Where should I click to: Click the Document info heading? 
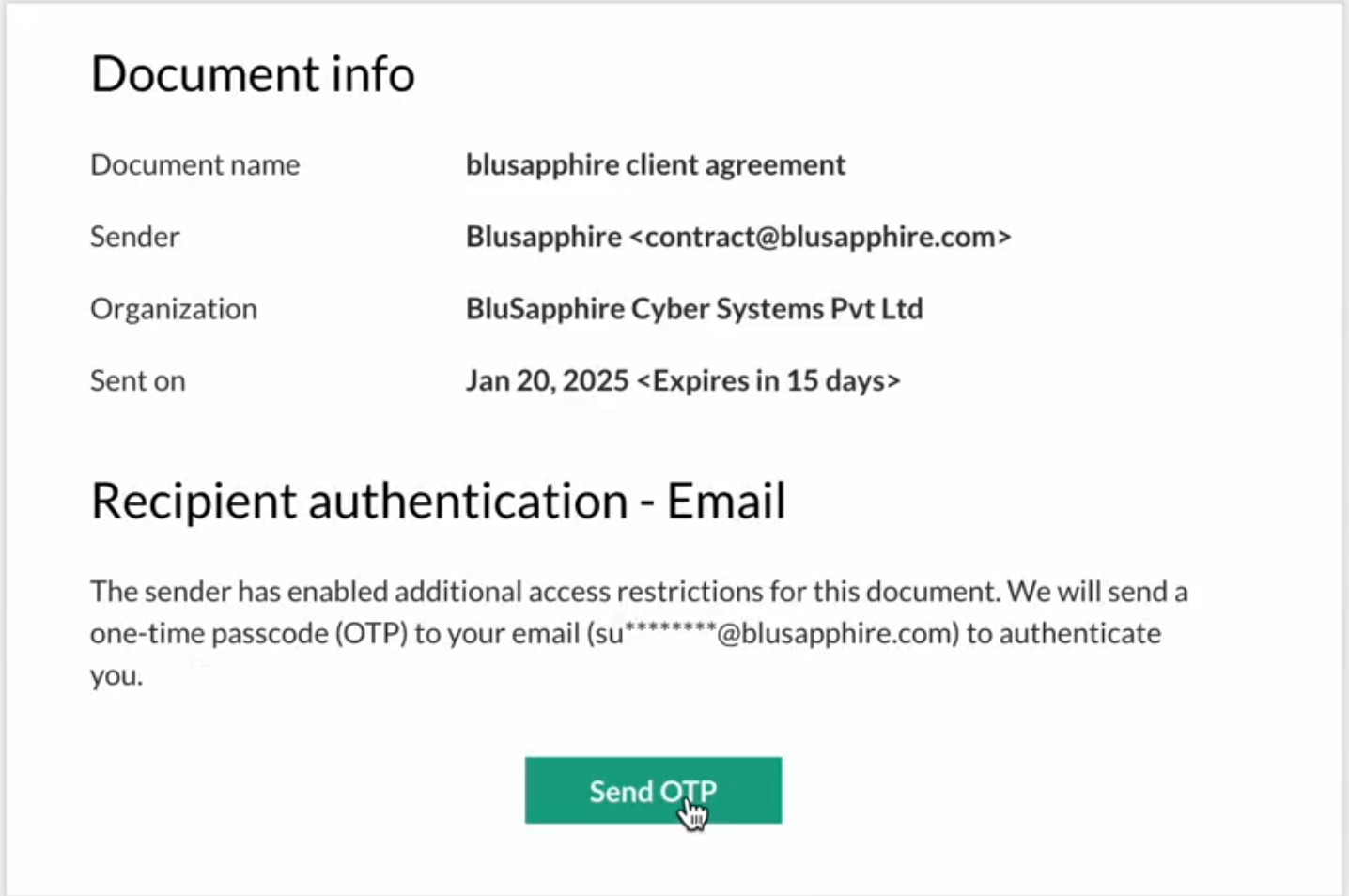(253, 74)
